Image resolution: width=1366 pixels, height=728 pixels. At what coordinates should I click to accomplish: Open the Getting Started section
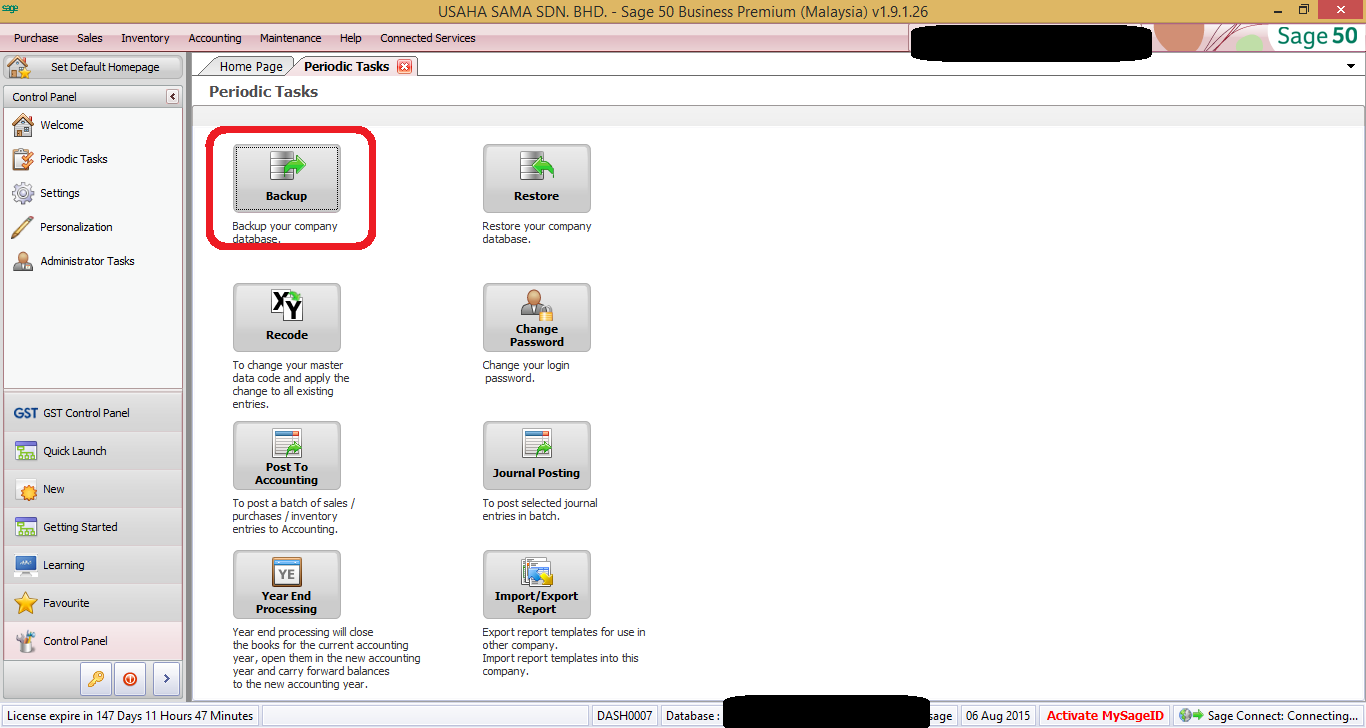pyautogui.click(x=93, y=527)
